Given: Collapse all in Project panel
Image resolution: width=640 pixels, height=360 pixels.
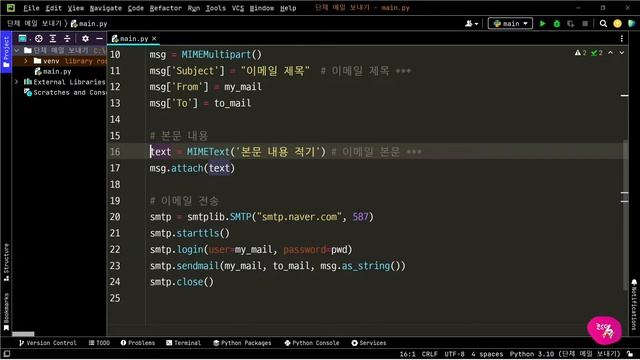Looking at the screenshot, I should click(67, 38).
